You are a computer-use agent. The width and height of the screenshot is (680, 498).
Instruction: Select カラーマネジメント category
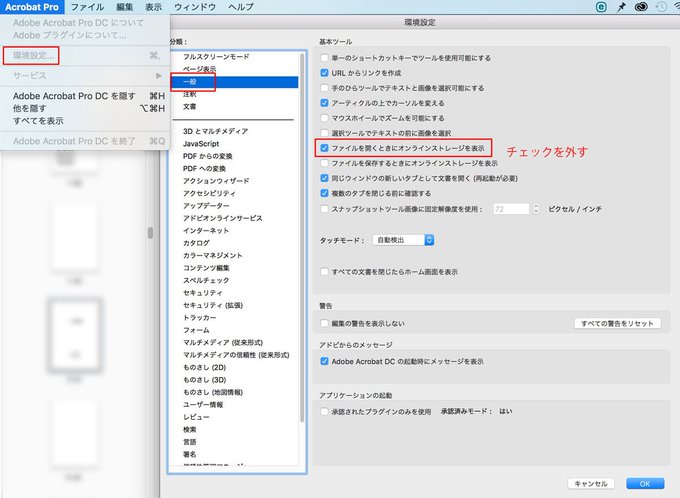click(x=212, y=255)
